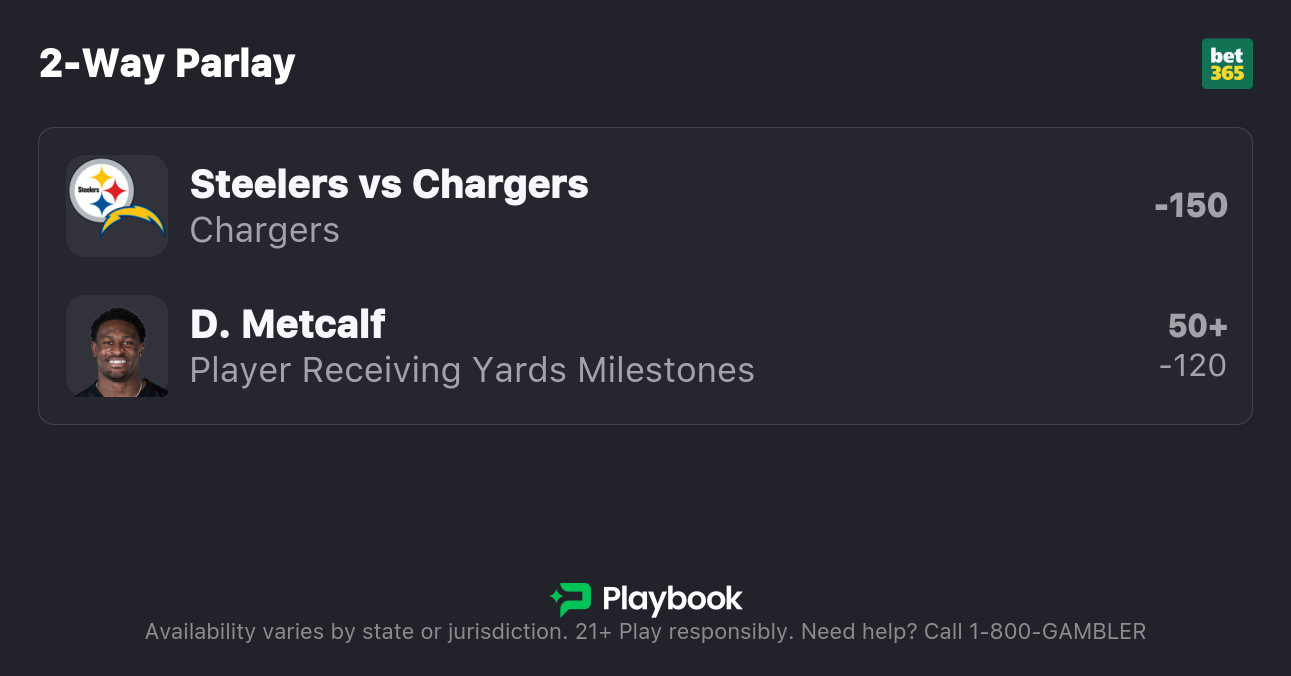
Task: Open D. Metcalf's headshot photo
Action: [117, 346]
